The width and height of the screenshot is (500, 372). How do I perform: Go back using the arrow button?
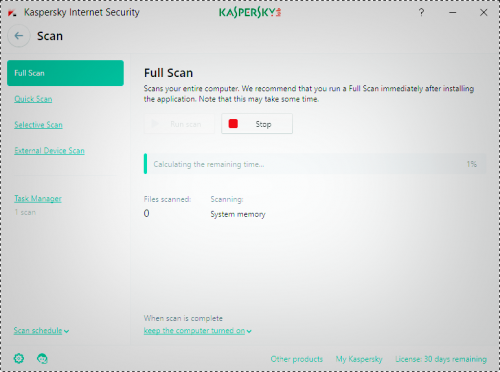point(19,36)
